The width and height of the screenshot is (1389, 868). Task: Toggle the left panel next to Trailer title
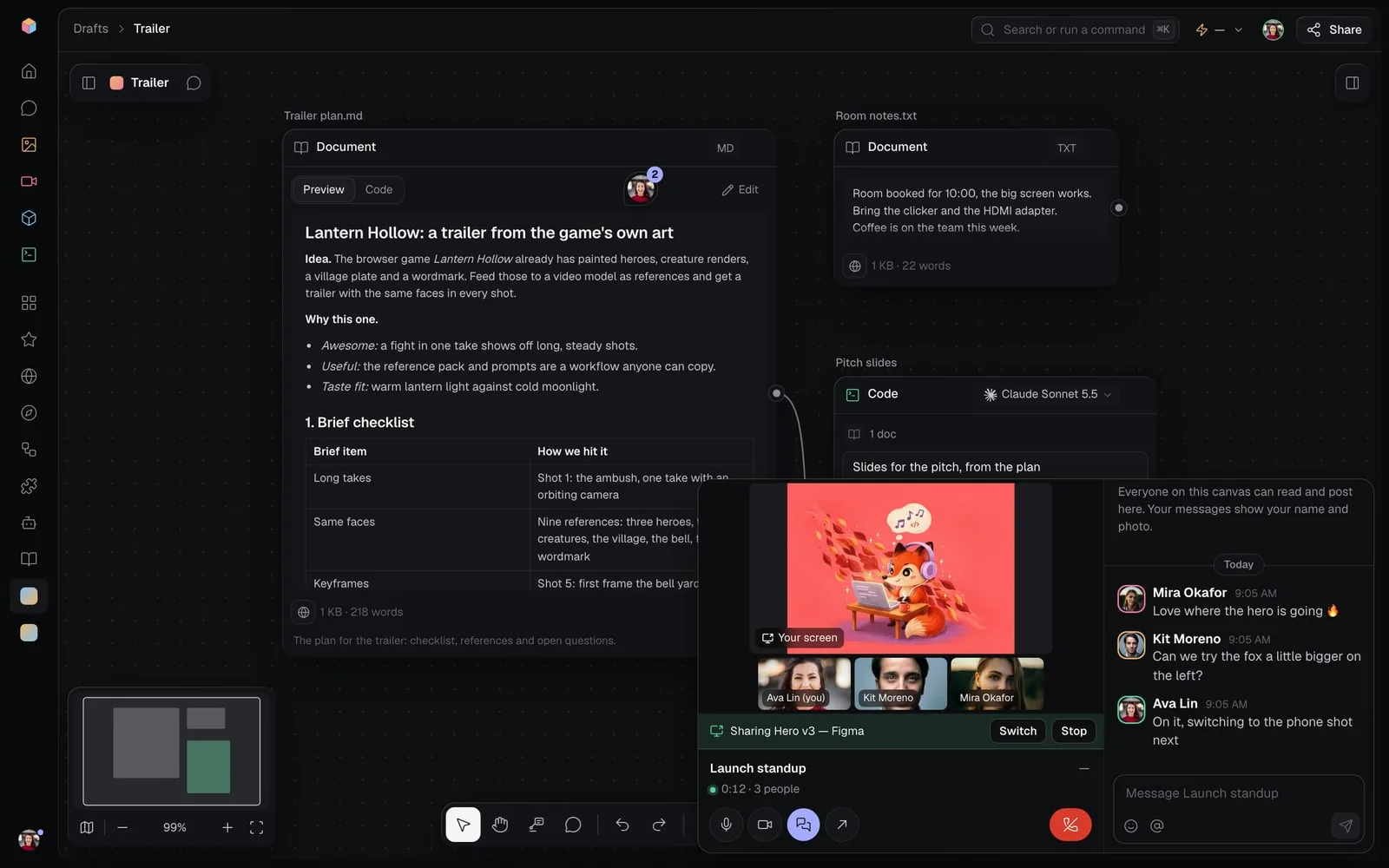pos(89,82)
